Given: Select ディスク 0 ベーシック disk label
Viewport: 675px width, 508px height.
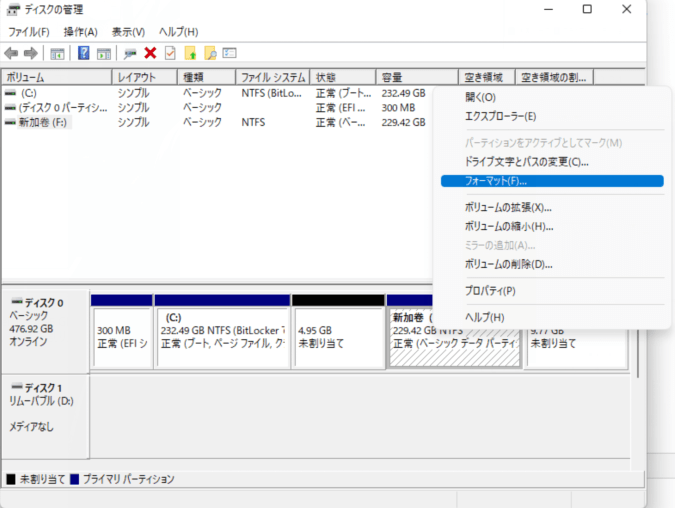Looking at the screenshot, I should [46, 331].
